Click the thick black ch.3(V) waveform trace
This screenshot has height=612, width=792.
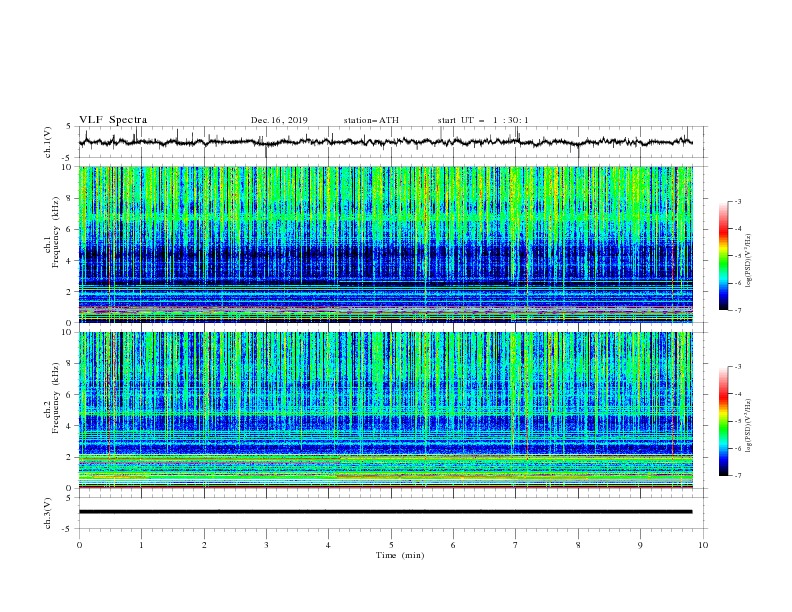385,512
